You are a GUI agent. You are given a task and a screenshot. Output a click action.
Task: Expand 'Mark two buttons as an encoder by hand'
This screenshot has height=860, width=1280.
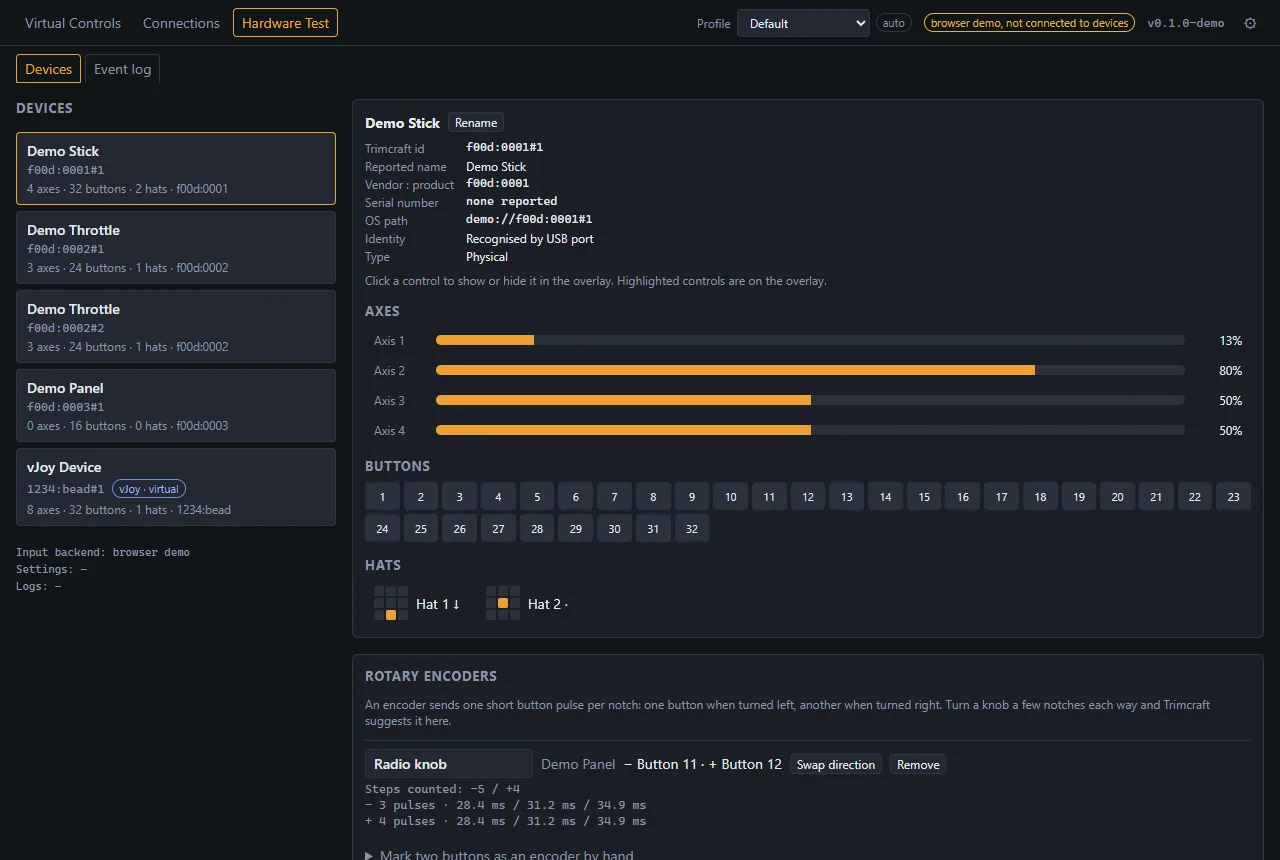(x=499, y=855)
